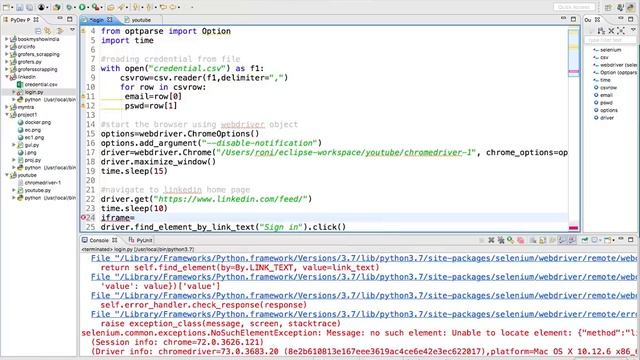Switch to the PyDev perspective icon at top right
640x360 pixels.
[x=631, y=7]
